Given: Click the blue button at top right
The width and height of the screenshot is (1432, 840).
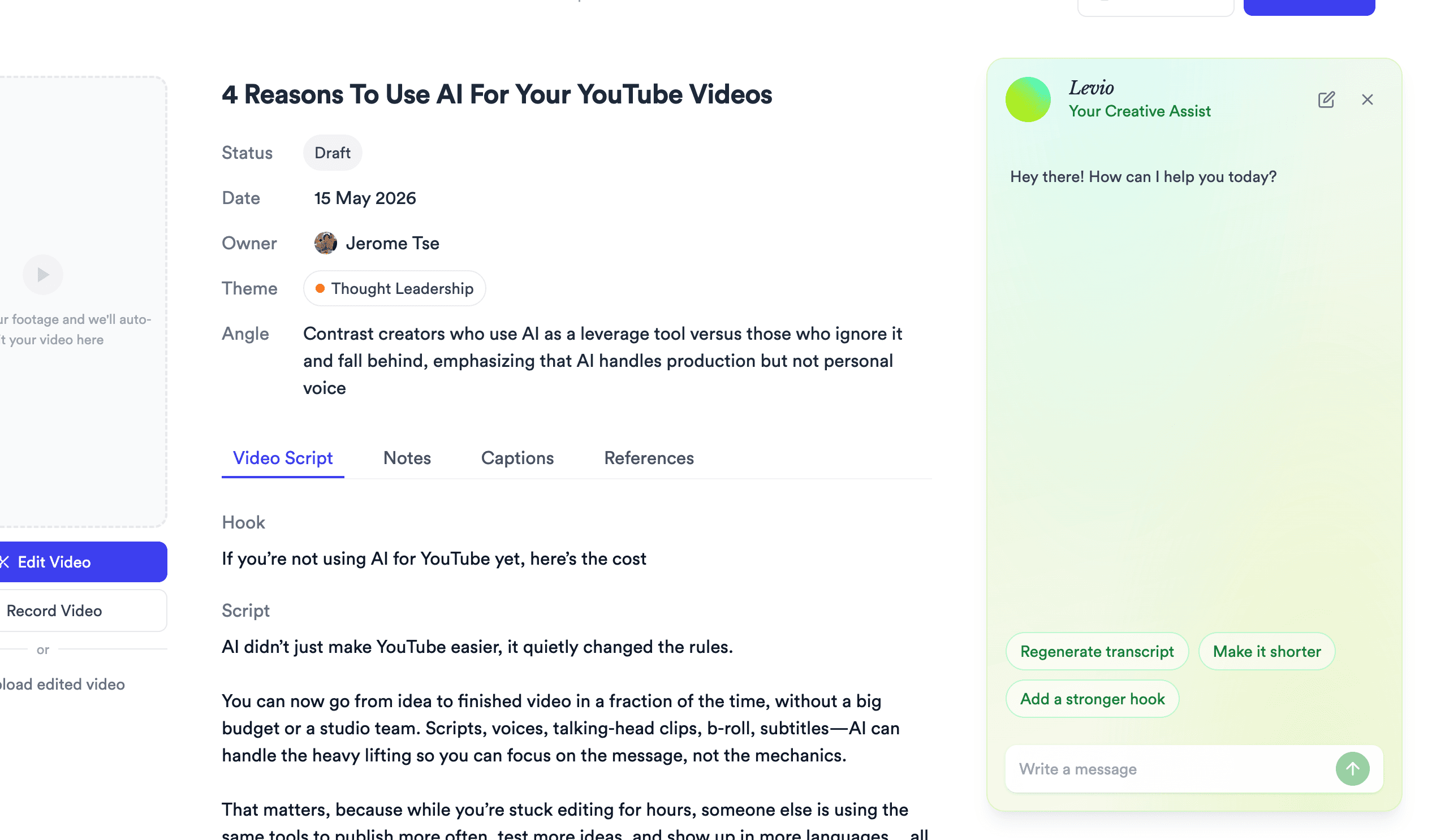Looking at the screenshot, I should [x=1309, y=7].
